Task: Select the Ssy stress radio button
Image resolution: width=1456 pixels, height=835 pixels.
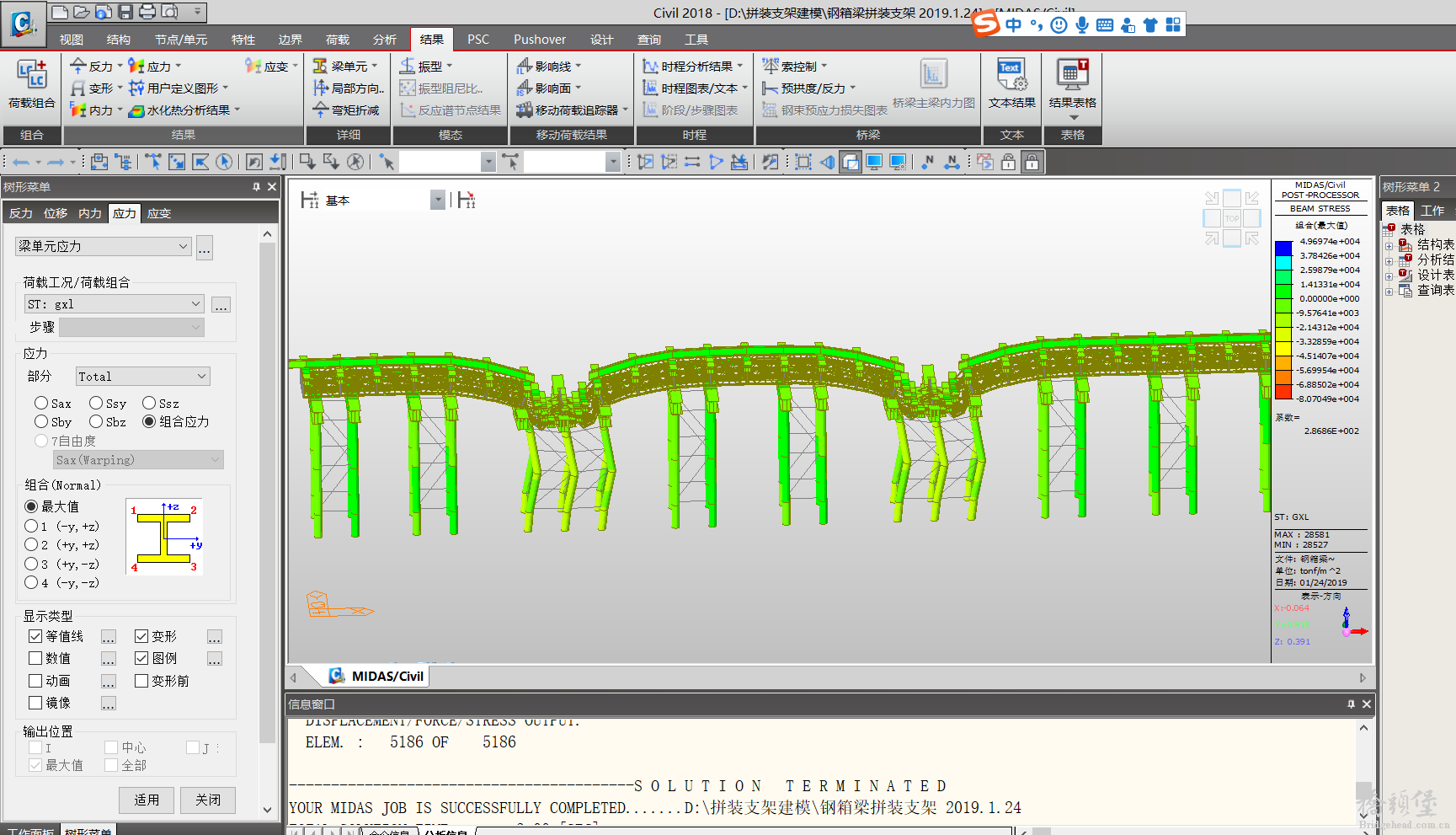Action: click(96, 403)
